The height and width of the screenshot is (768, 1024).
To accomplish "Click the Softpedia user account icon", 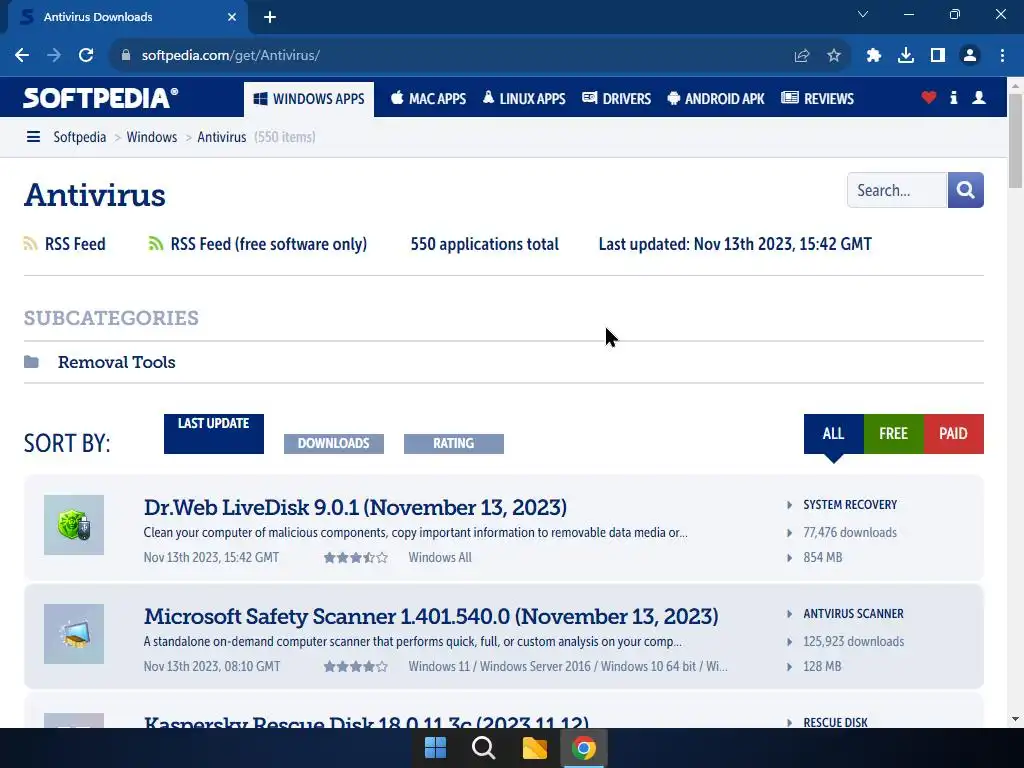I will point(979,98).
